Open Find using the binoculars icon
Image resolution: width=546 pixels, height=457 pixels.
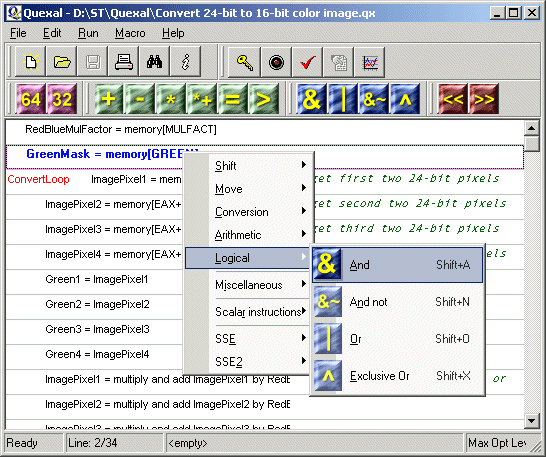[154, 62]
